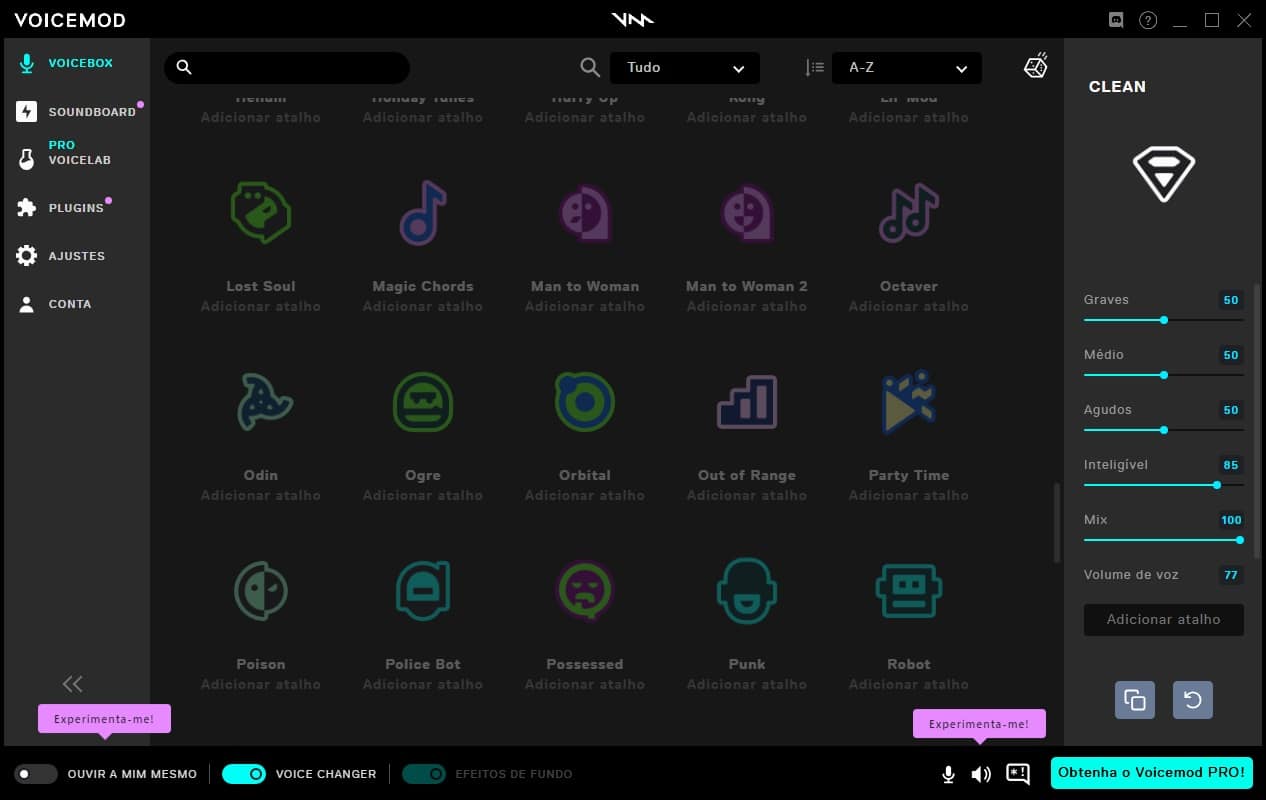Click the Graves slider handle

(x=1164, y=320)
